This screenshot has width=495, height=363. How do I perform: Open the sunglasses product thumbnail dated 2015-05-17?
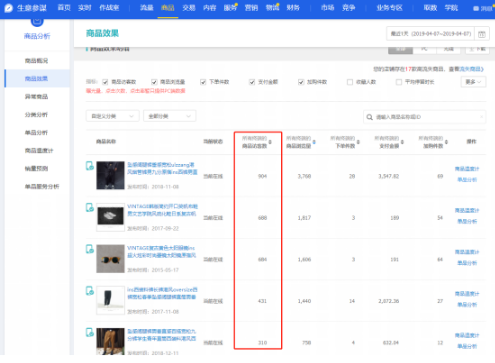[x=110, y=259]
